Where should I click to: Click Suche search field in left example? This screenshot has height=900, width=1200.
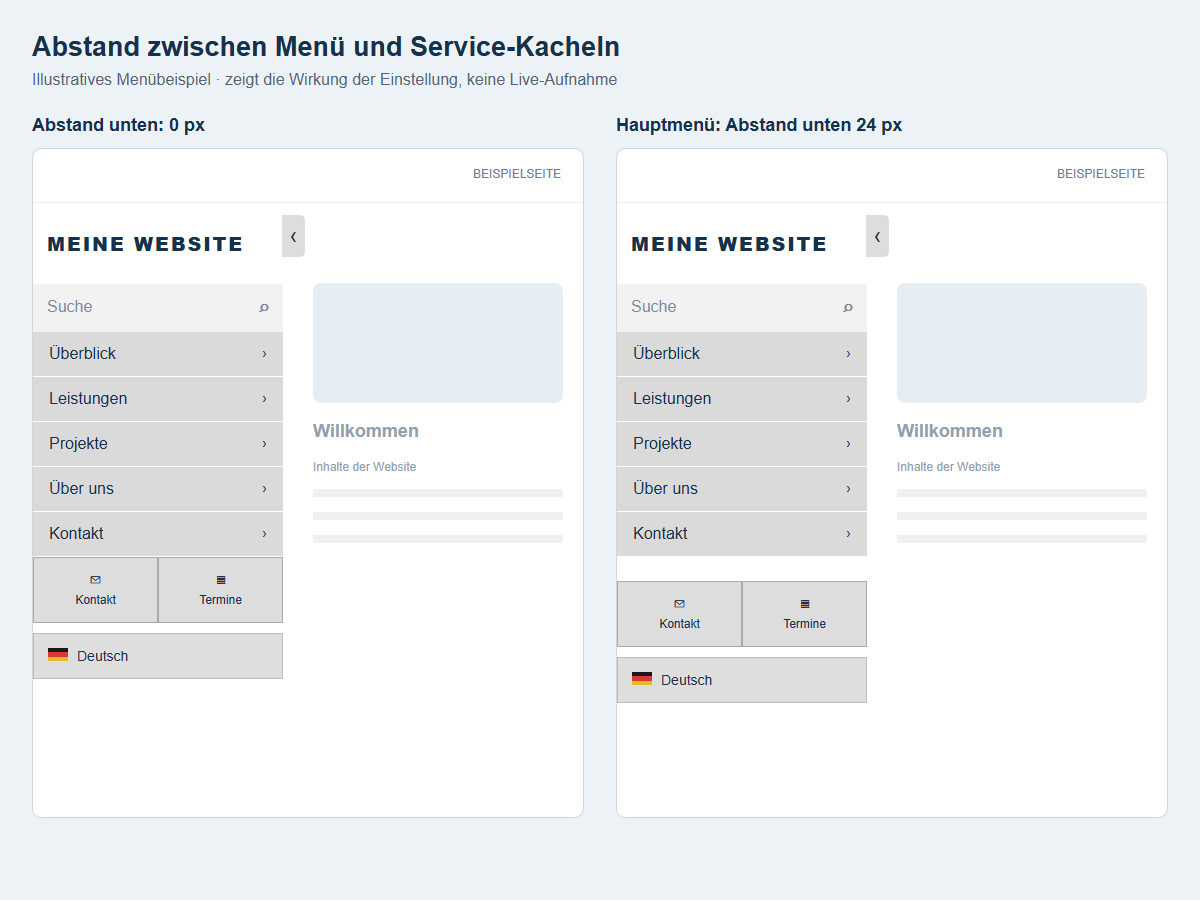pos(158,308)
